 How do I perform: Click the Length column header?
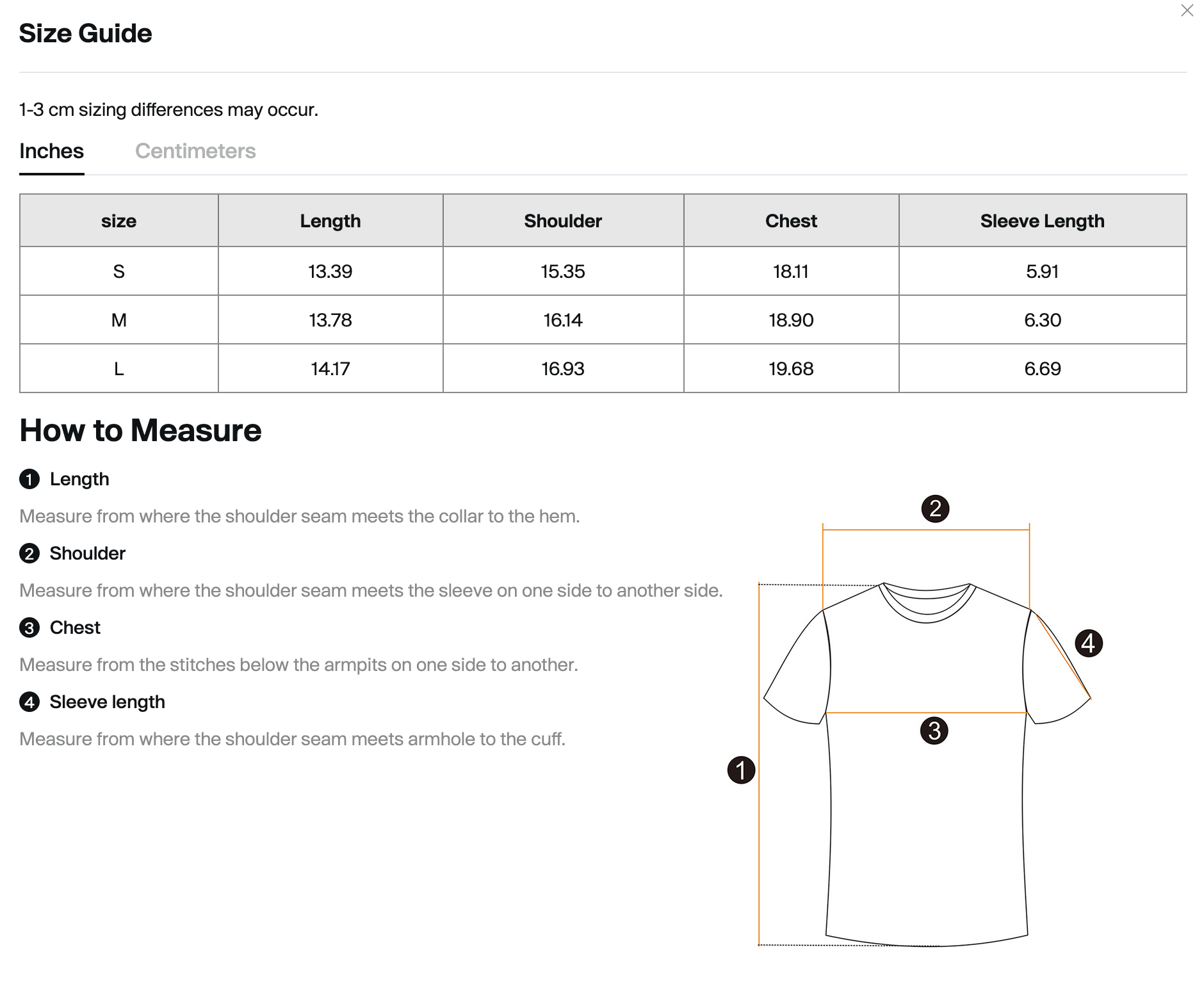click(x=330, y=221)
